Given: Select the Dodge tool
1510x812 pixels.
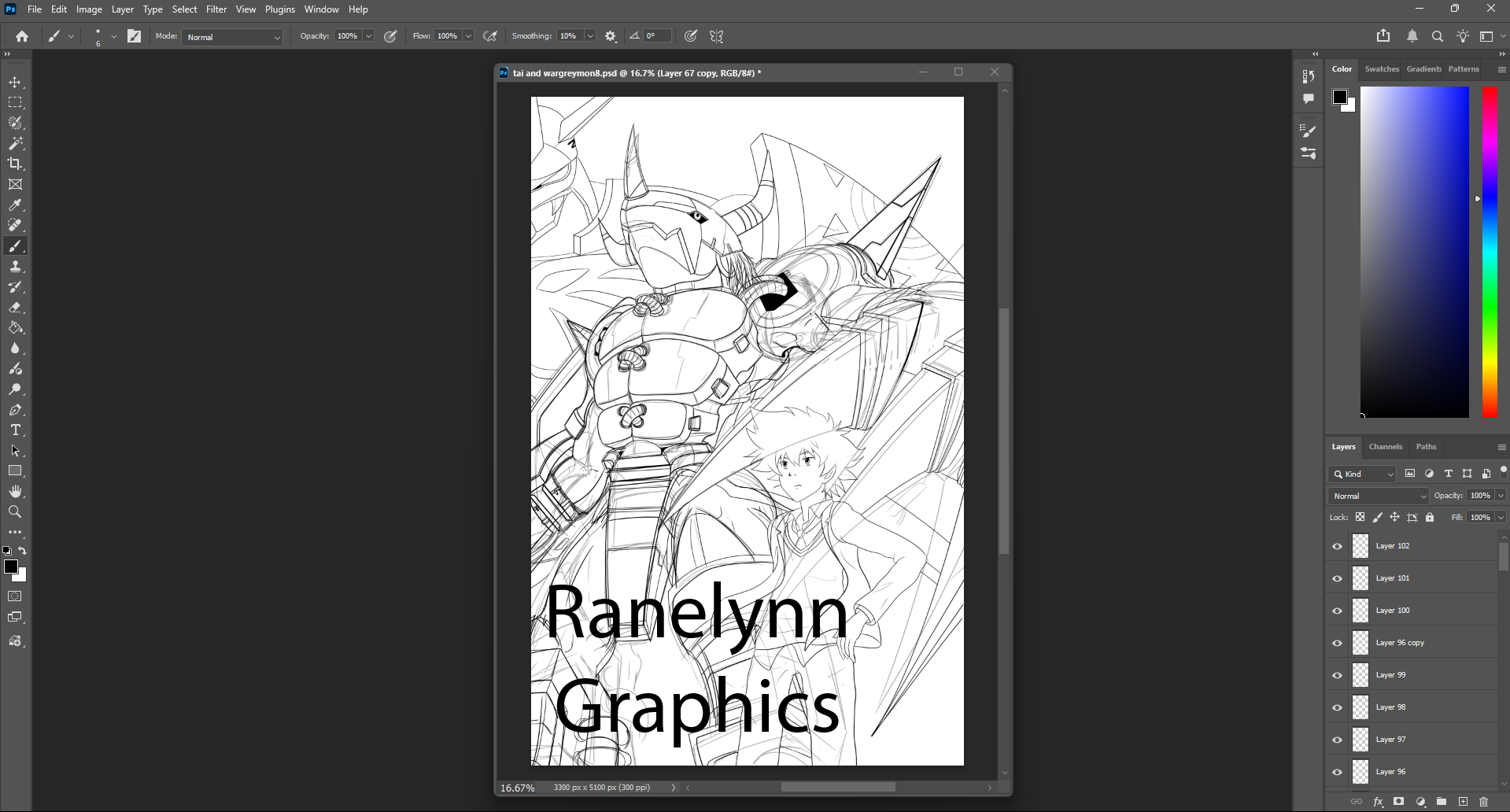Looking at the screenshot, I should click(x=15, y=389).
